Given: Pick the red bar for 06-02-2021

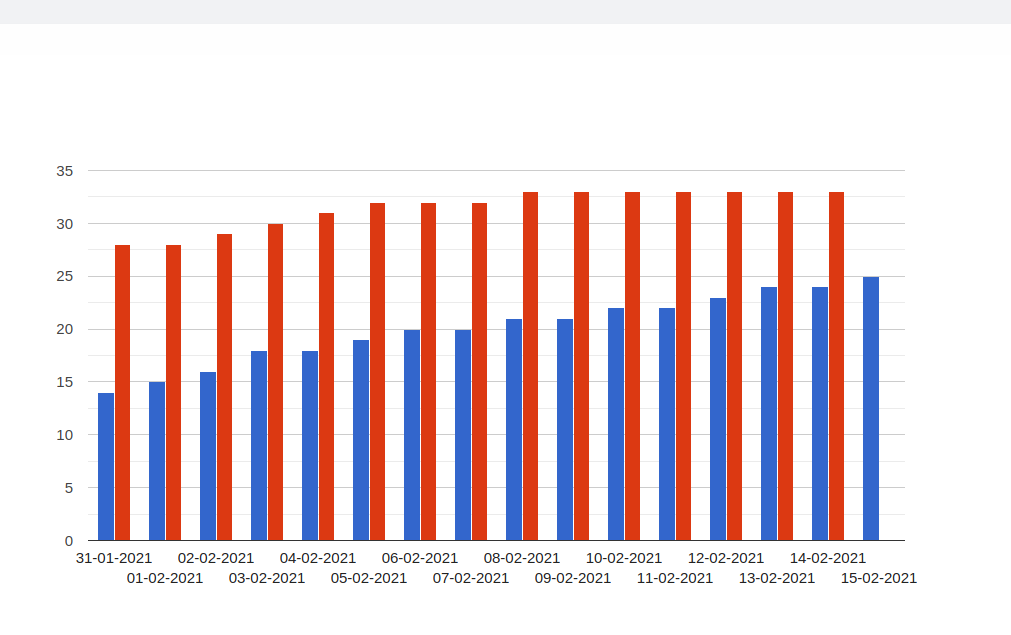Looking at the screenshot, I should [429, 372].
